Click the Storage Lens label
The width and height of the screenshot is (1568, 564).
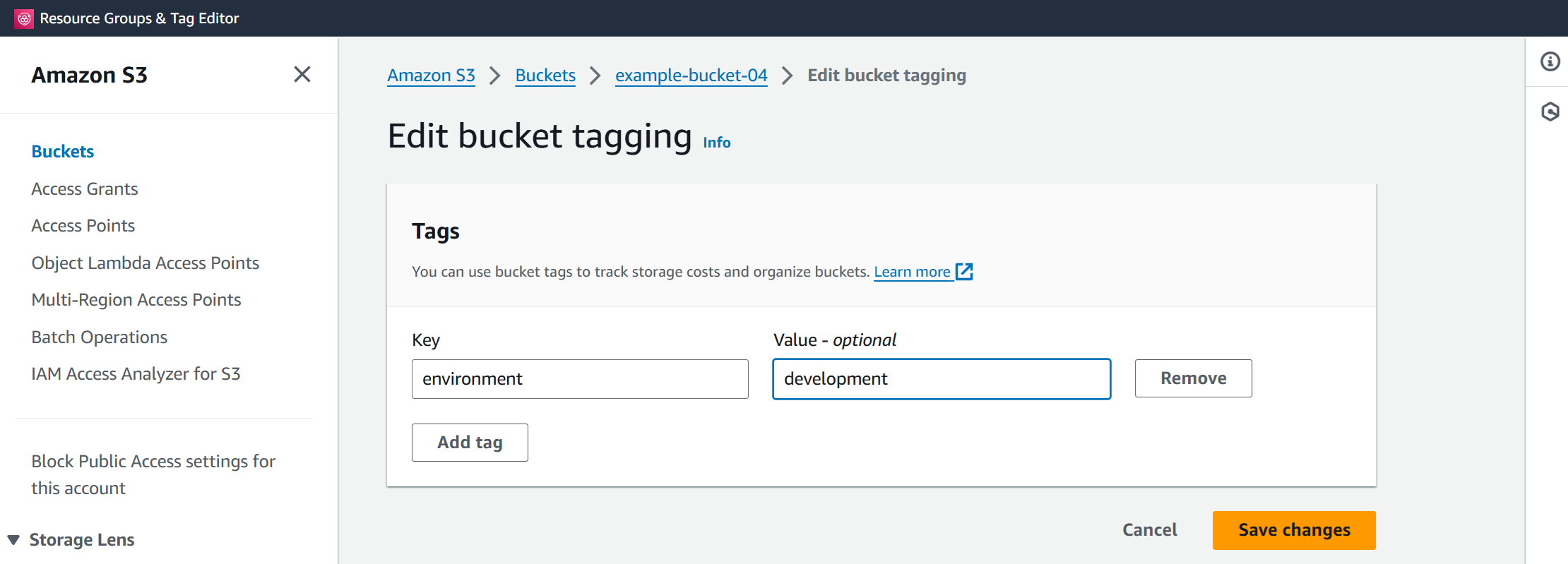click(82, 540)
